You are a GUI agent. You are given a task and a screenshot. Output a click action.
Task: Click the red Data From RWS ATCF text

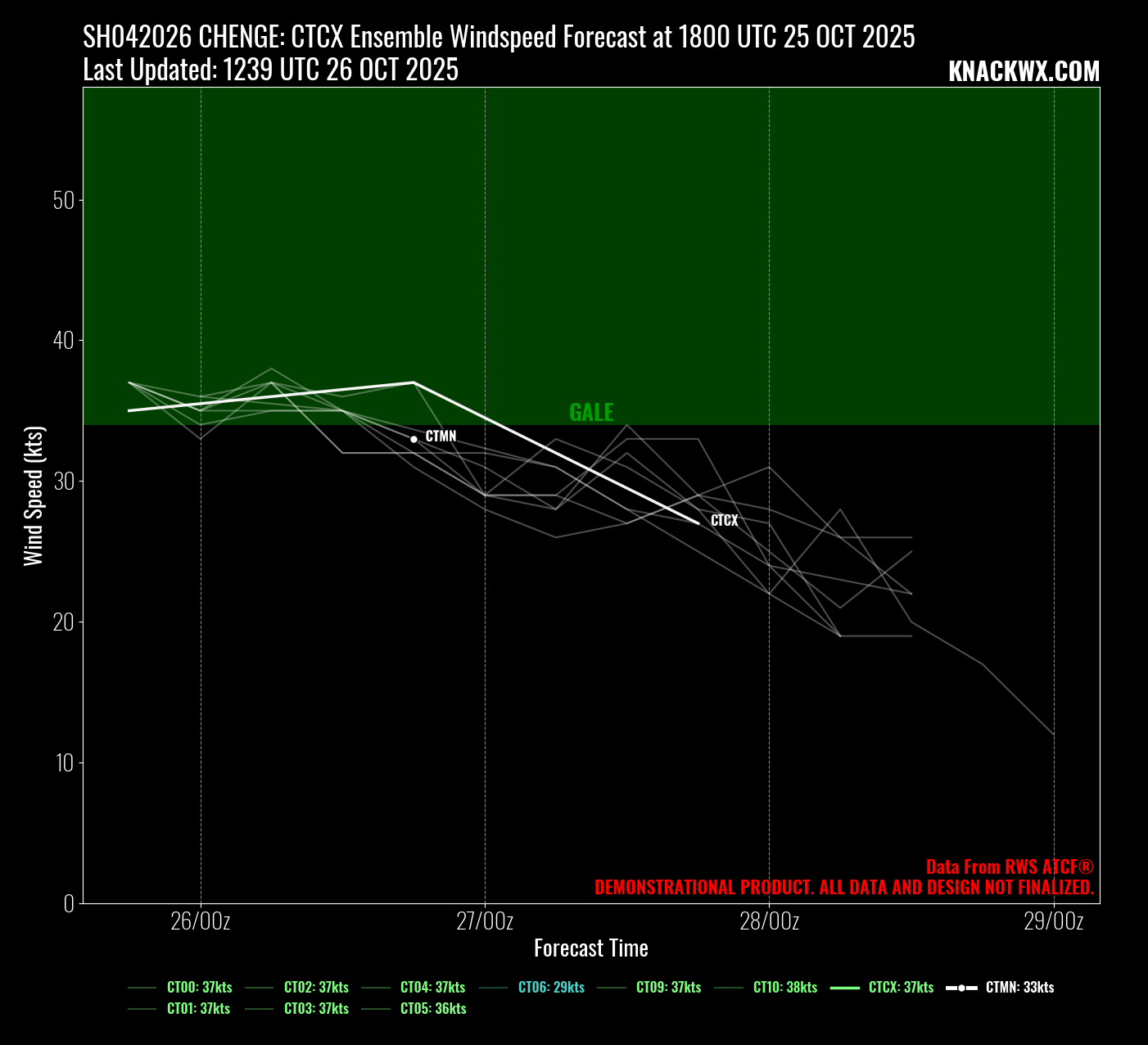1009,867
